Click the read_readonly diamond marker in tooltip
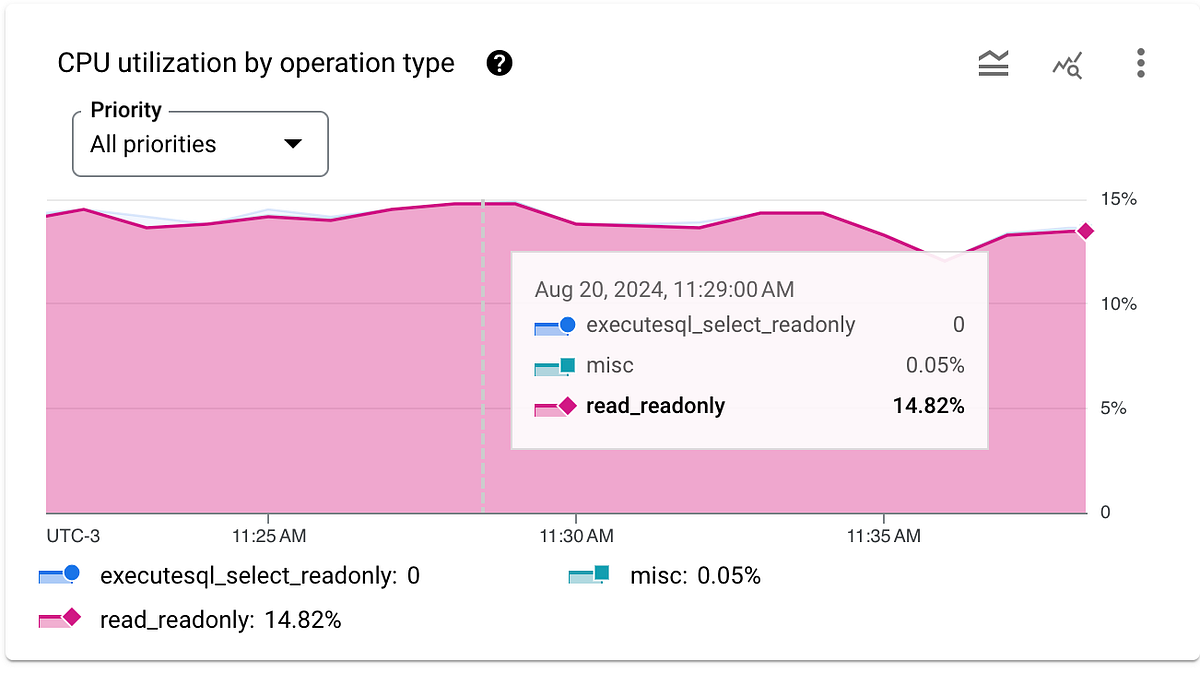Viewport: 1200px width, 675px height. click(569, 406)
